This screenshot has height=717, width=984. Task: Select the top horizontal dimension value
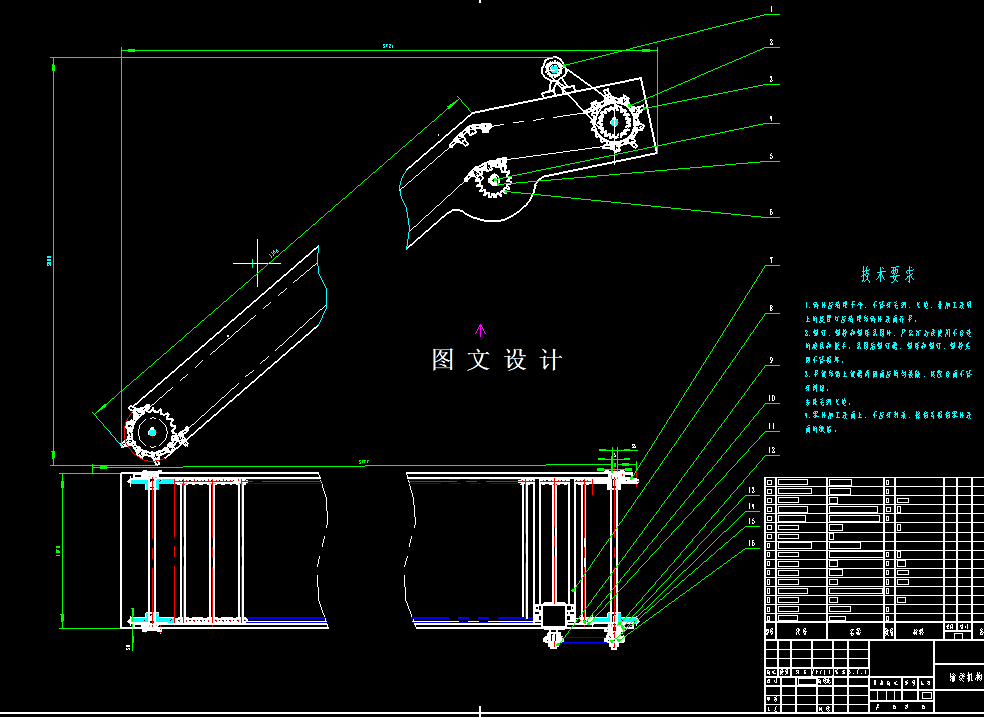(387, 46)
